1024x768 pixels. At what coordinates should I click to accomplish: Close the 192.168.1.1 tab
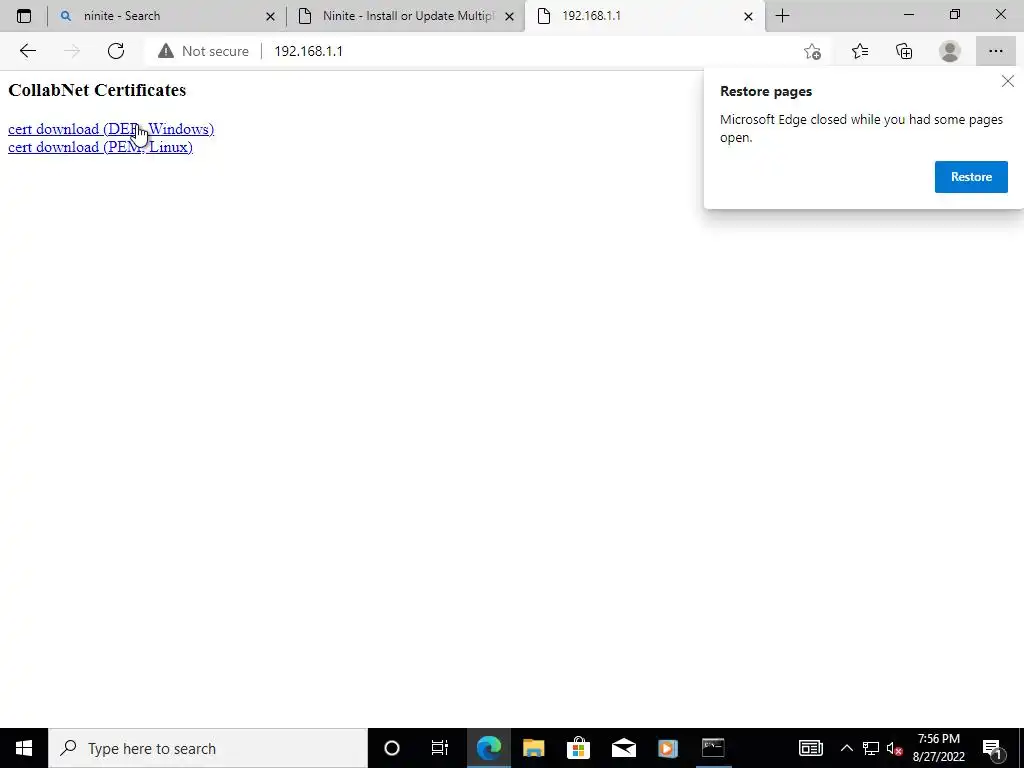(748, 16)
